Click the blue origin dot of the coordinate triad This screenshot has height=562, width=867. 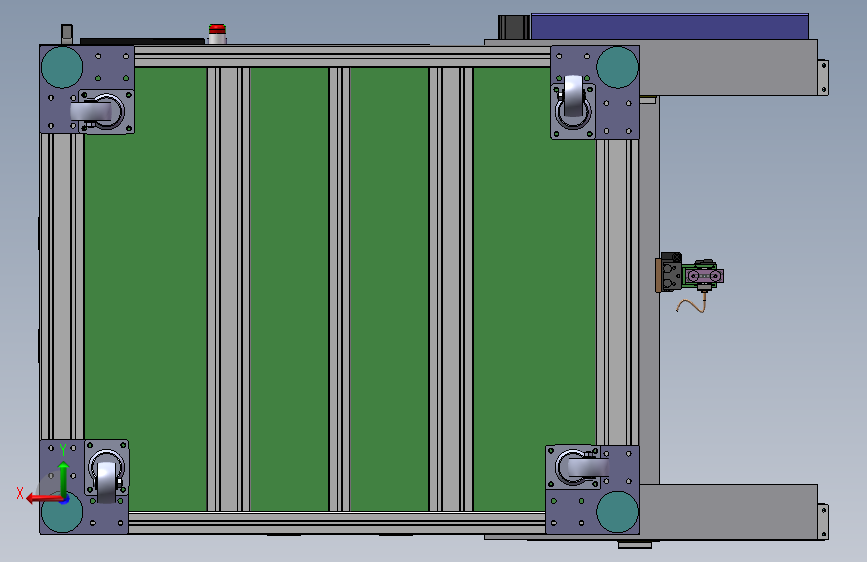click(x=65, y=500)
